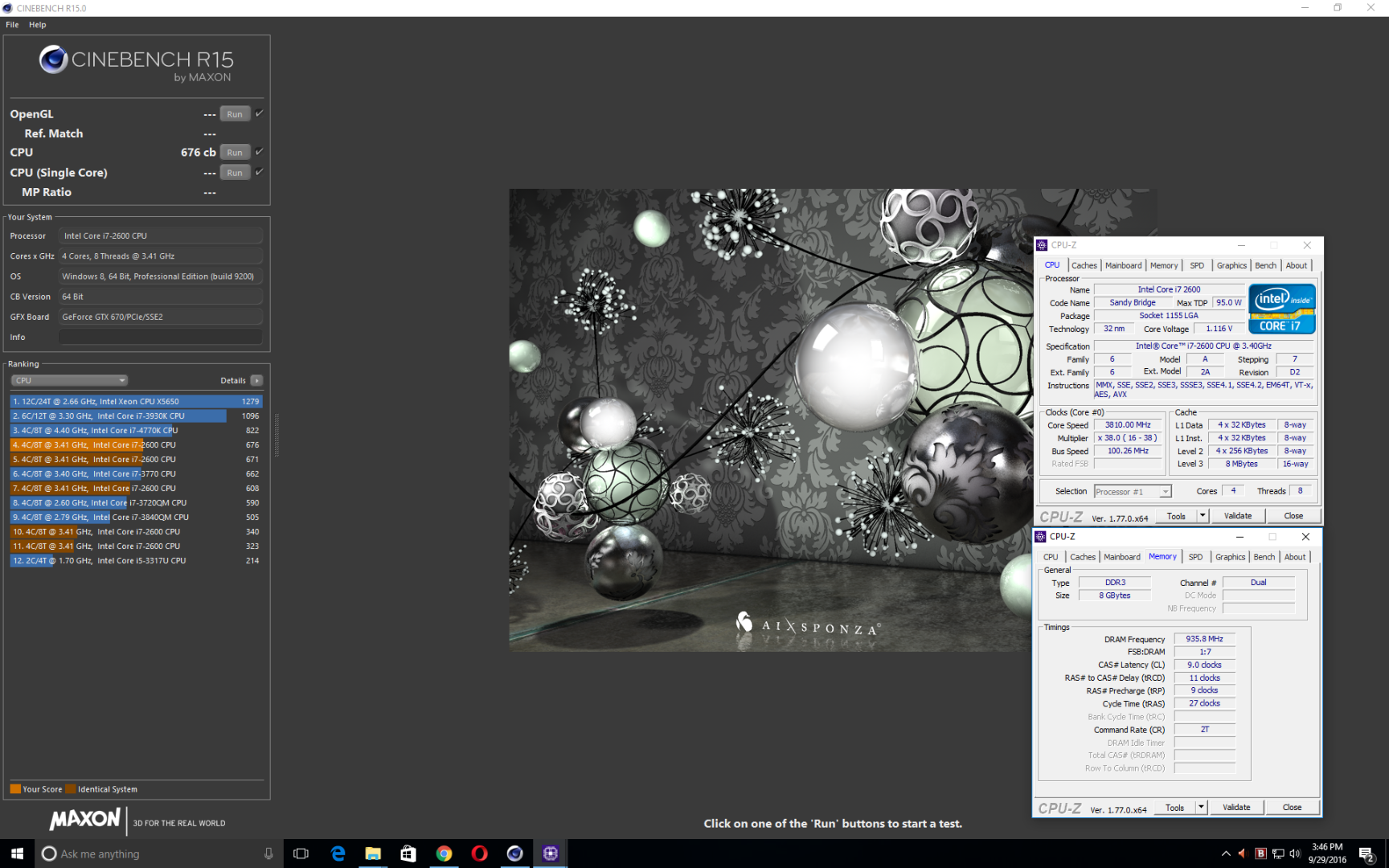Open Opera browser from the taskbar
Image resolution: width=1389 pixels, height=868 pixels.
[x=479, y=854]
